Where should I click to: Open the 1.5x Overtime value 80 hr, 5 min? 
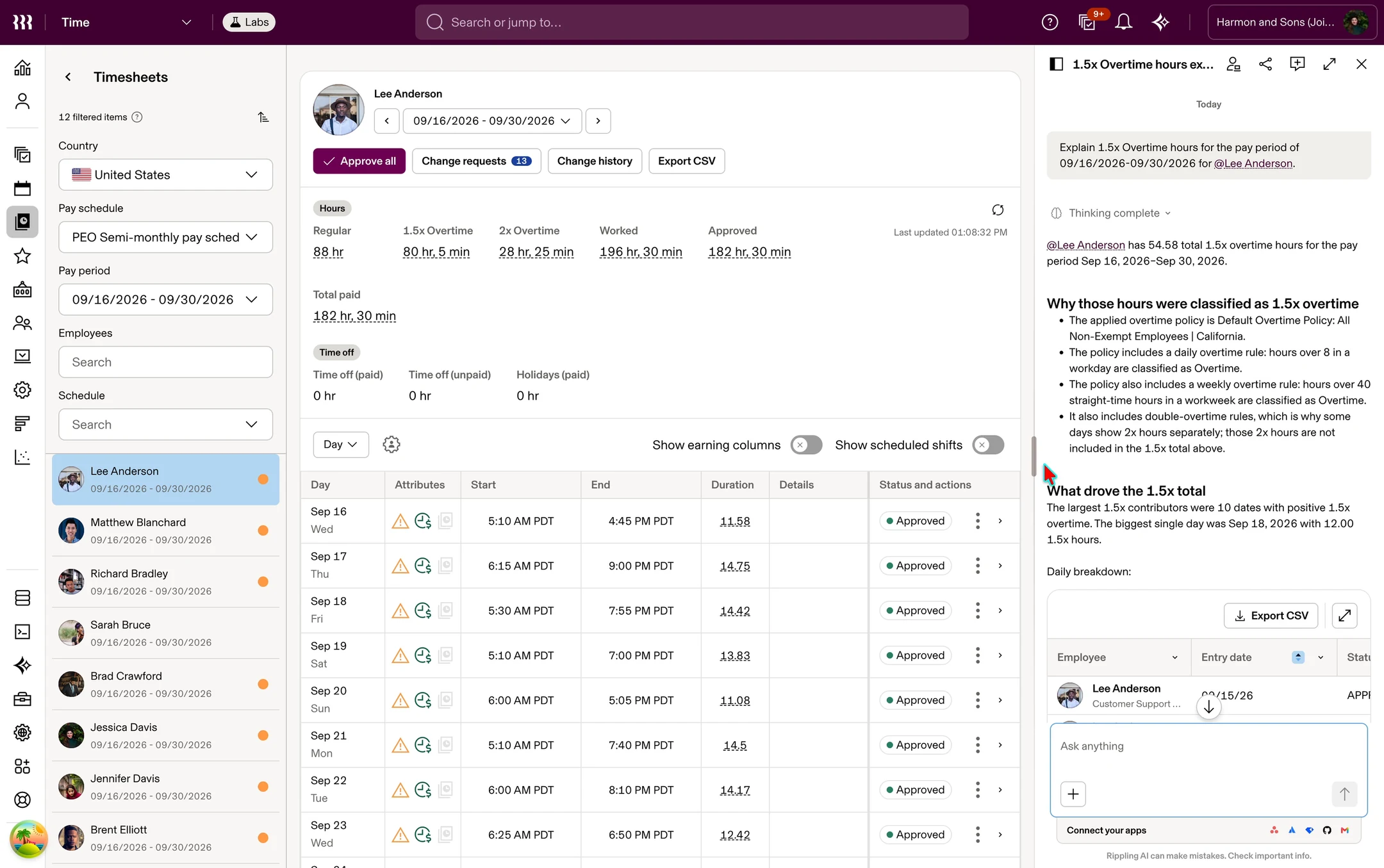436,252
